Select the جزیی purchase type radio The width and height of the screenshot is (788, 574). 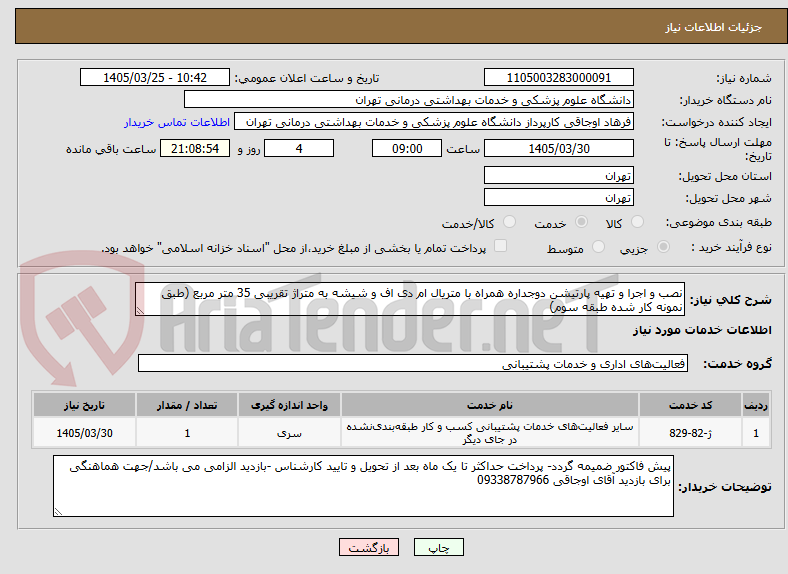(663, 247)
